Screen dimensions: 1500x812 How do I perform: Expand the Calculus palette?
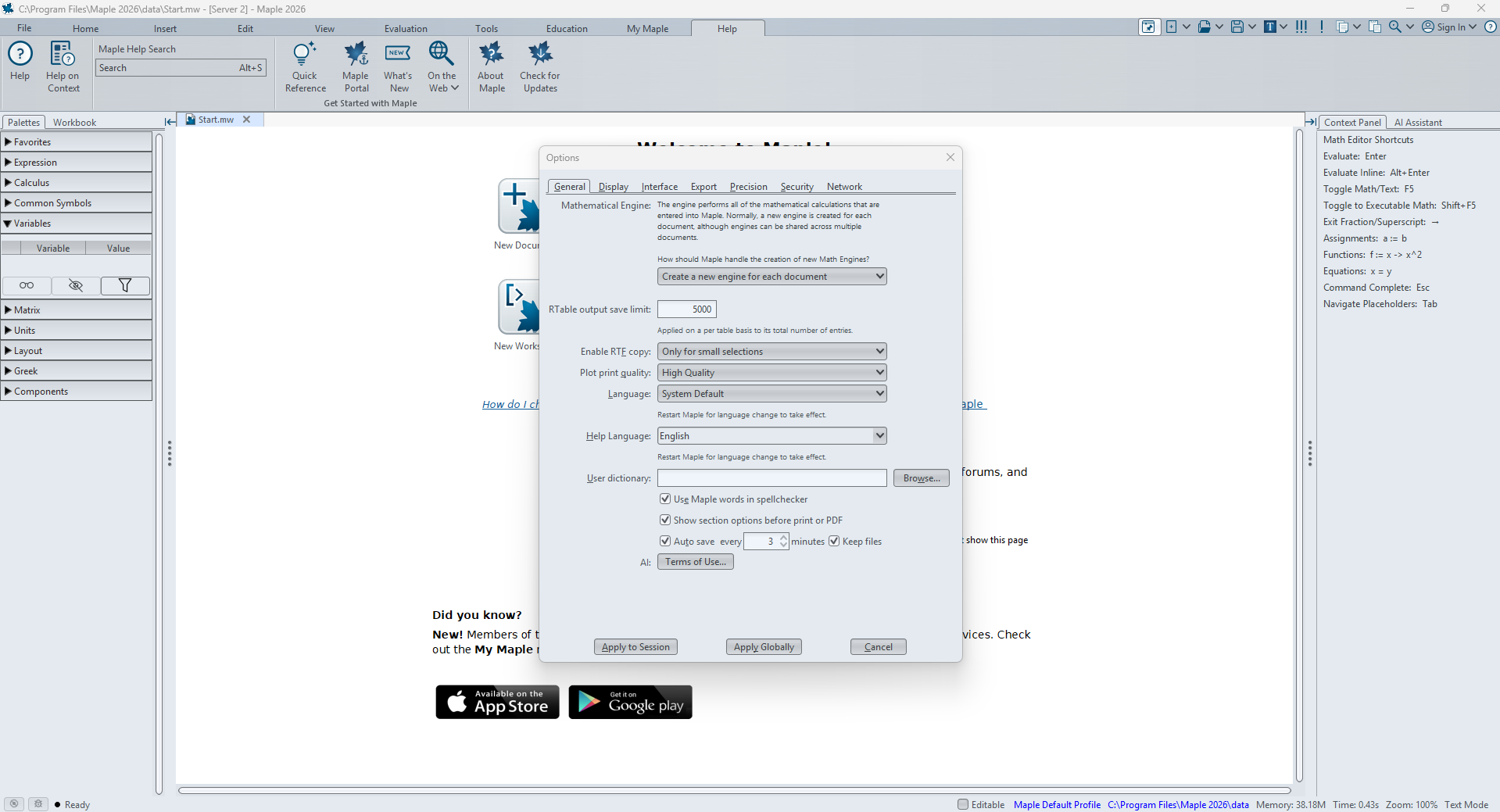[x=76, y=183]
